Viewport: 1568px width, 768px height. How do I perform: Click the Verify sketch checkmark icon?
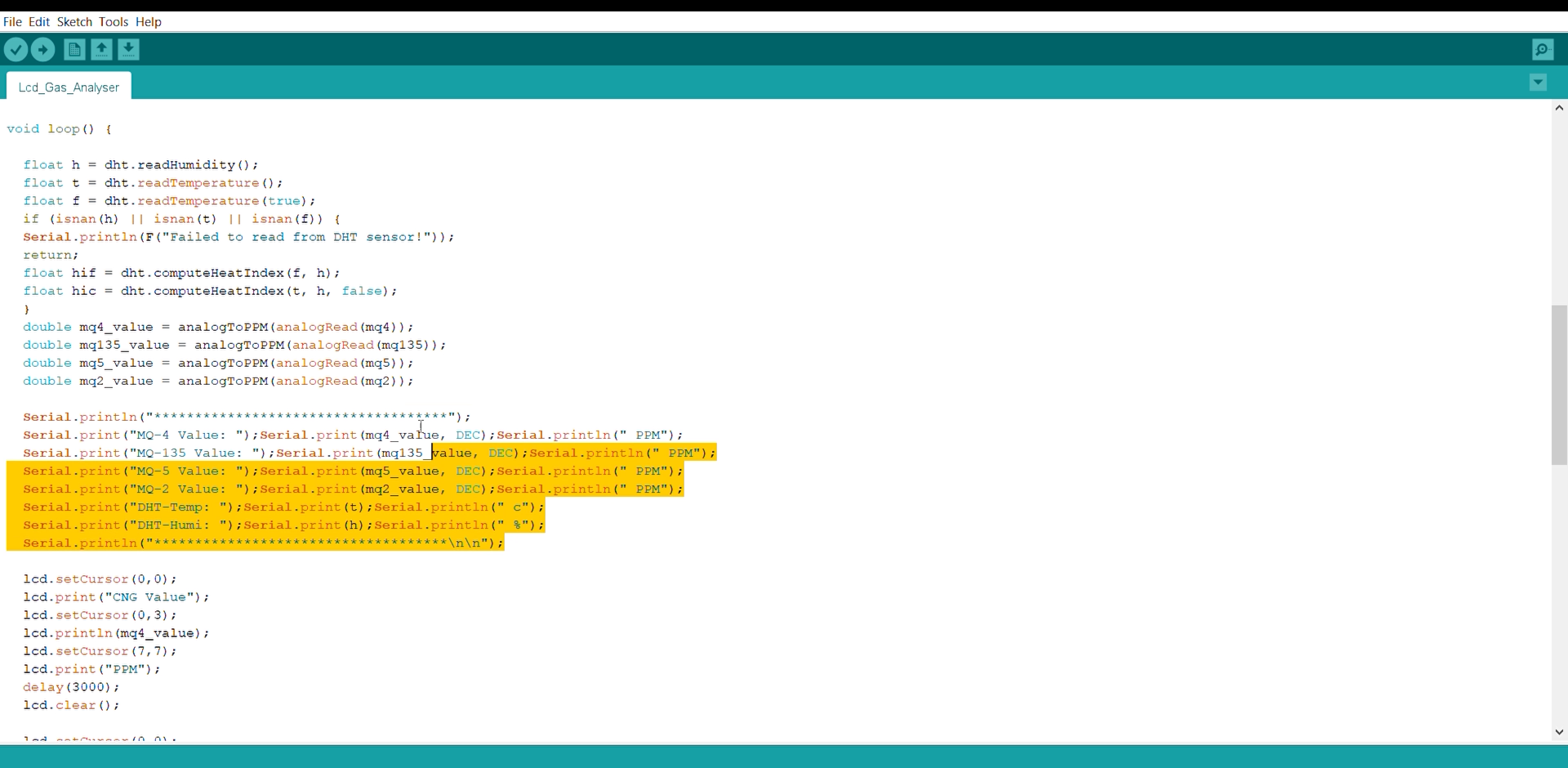(x=16, y=50)
